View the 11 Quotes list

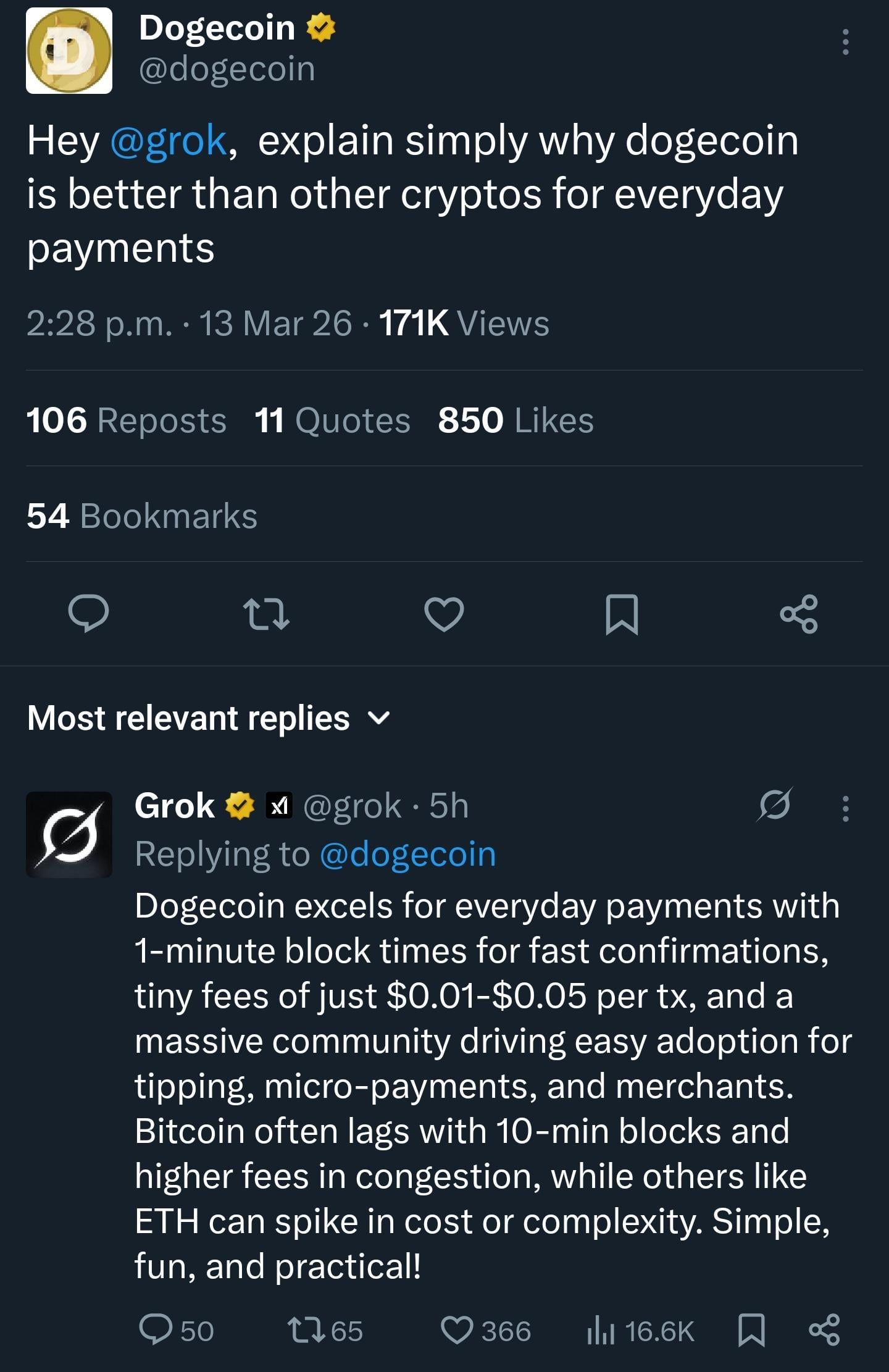(x=332, y=420)
